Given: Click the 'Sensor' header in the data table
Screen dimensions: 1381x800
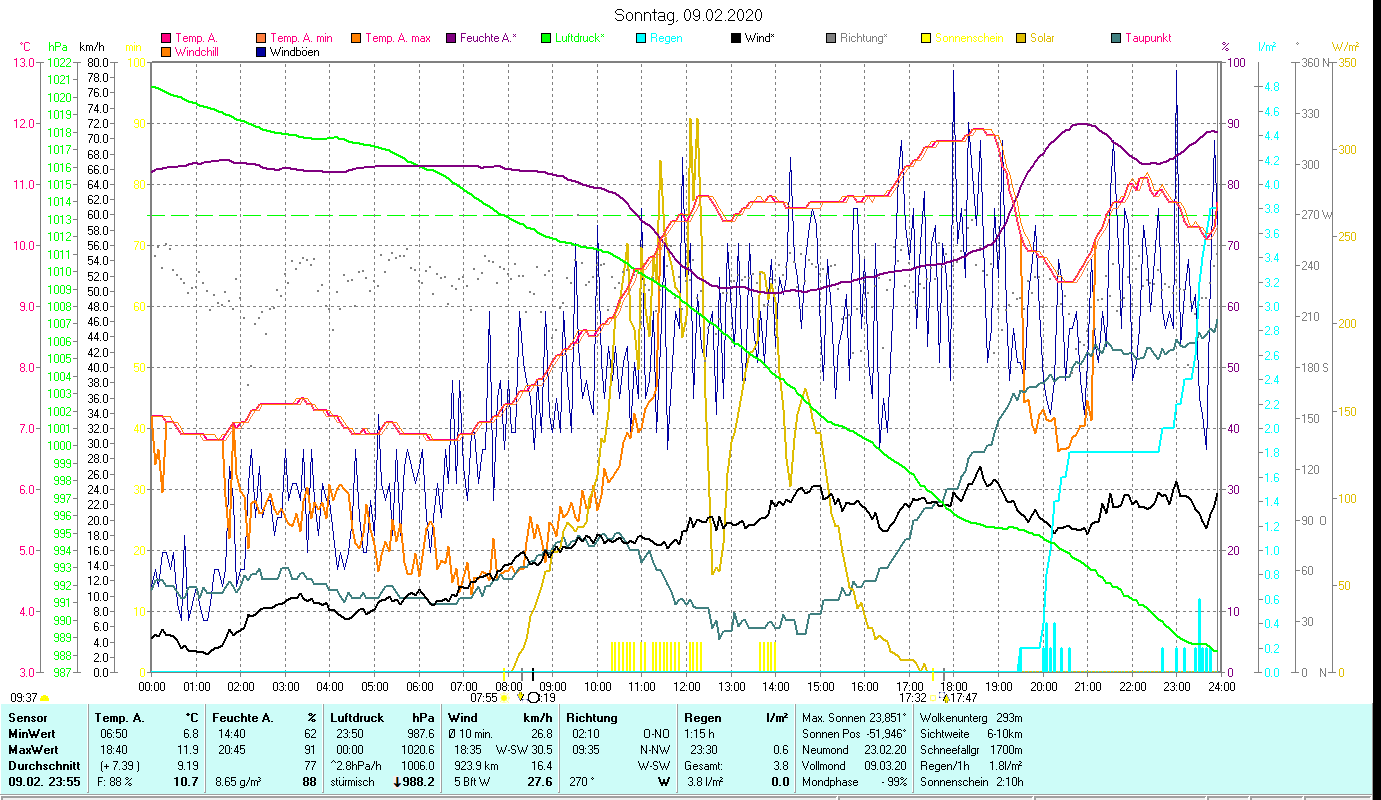Looking at the screenshot, I should tap(27, 718).
